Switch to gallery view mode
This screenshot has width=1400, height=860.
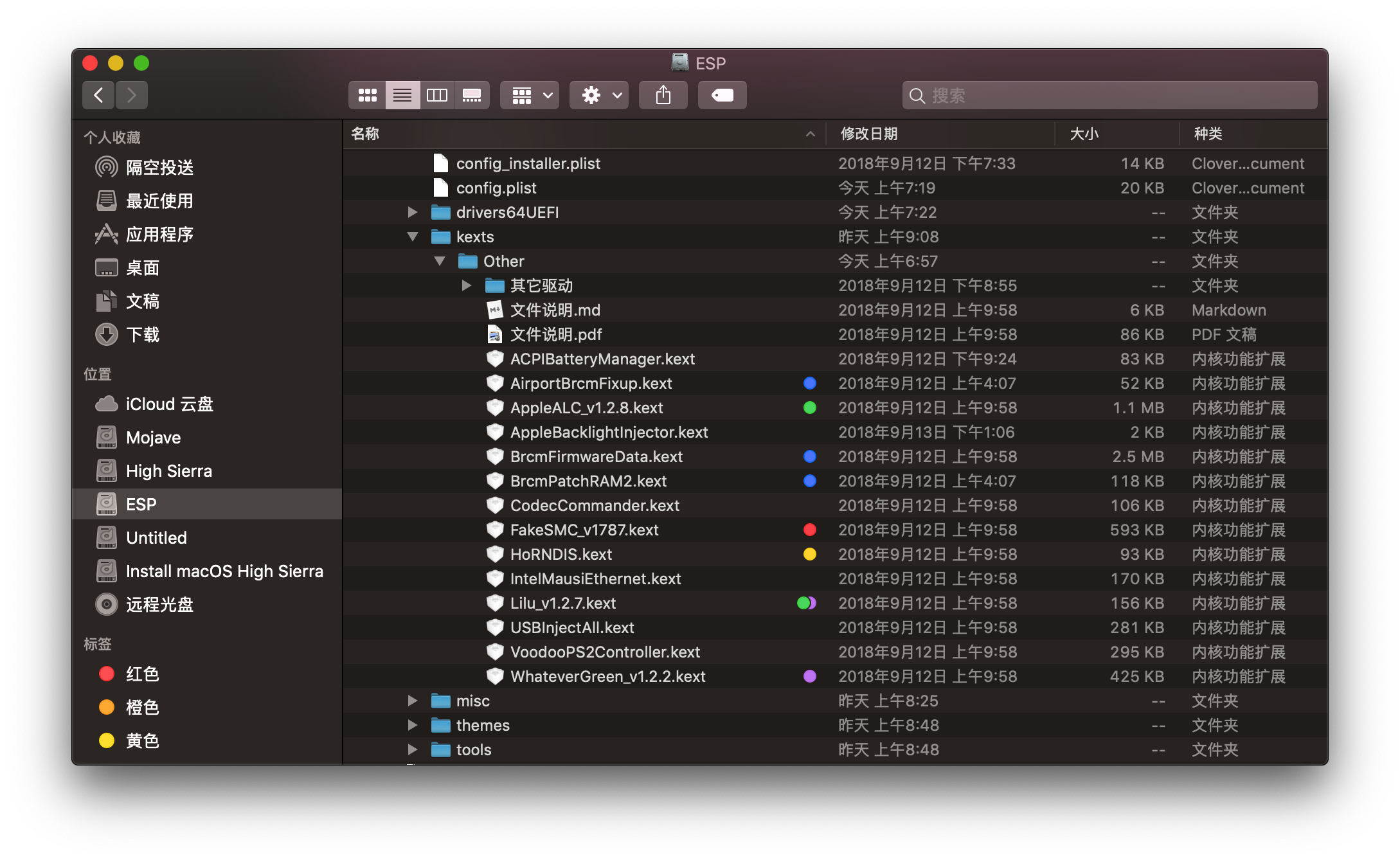click(472, 95)
